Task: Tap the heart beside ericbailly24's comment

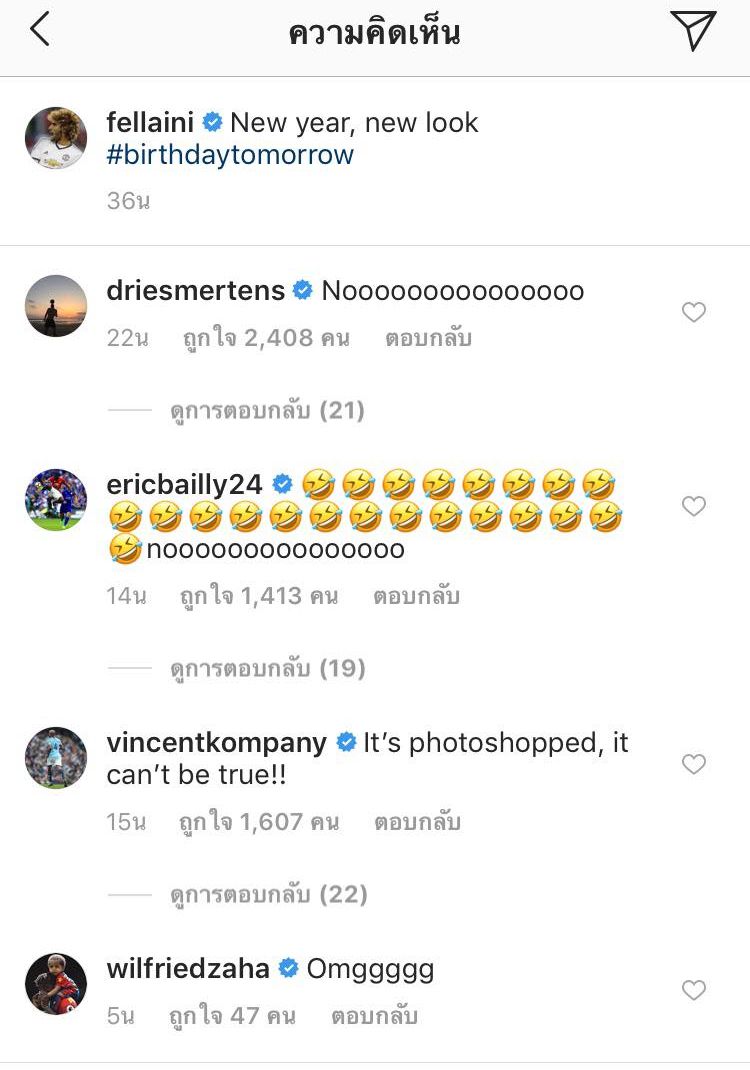Action: (x=694, y=507)
